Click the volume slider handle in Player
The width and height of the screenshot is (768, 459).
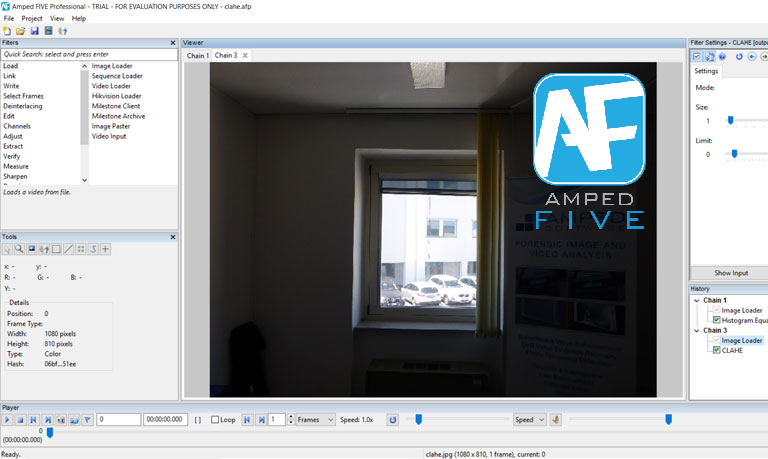[x=668, y=419]
